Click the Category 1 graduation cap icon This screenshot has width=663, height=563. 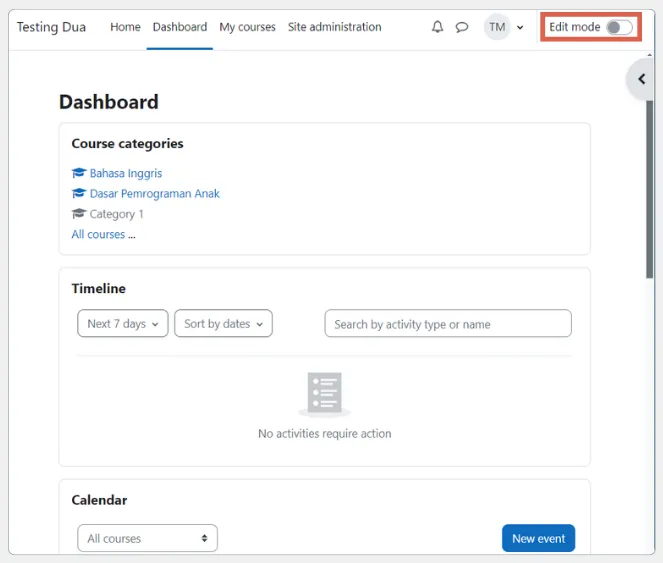[79, 214]
